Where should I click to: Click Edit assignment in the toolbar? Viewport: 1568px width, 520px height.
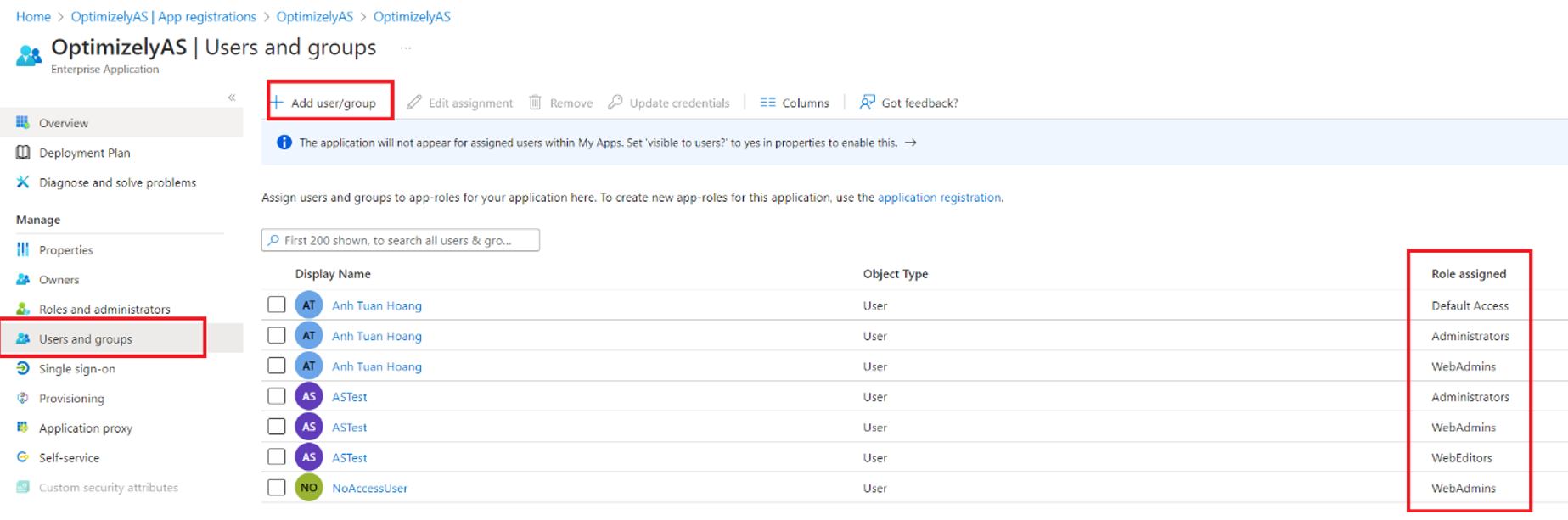pos(459,103)
